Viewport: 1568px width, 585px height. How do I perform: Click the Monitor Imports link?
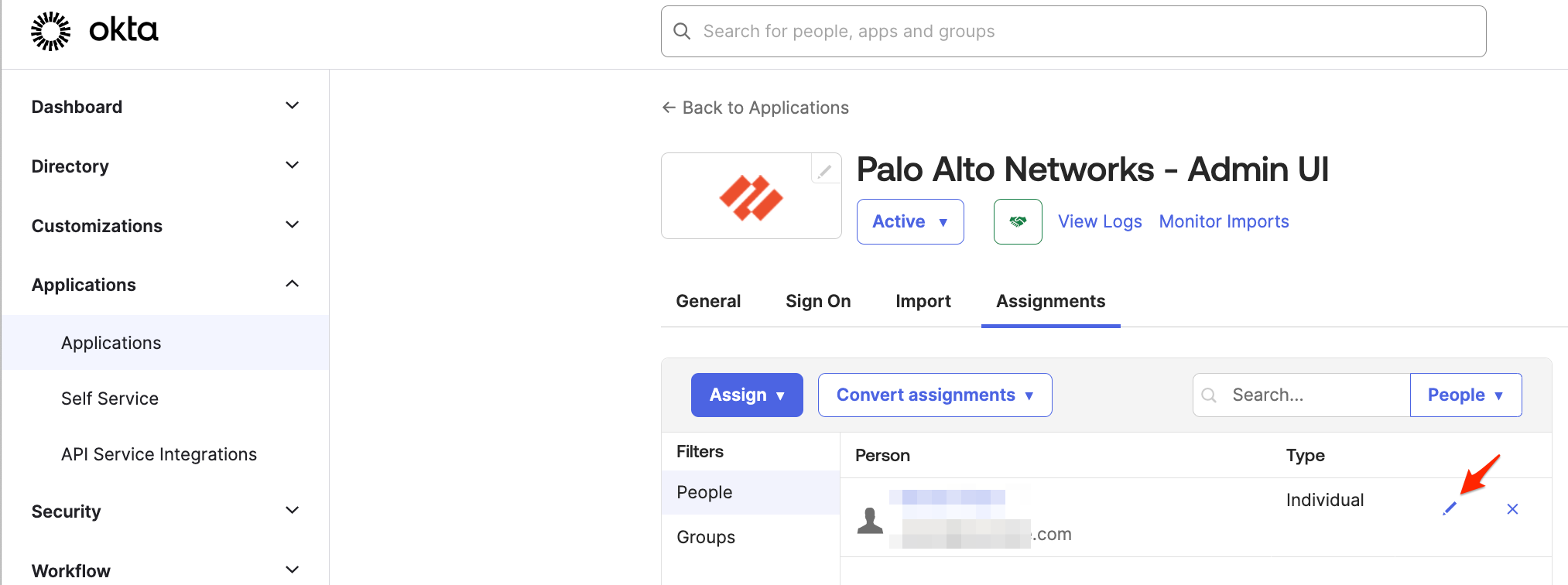click(1224, 221)
